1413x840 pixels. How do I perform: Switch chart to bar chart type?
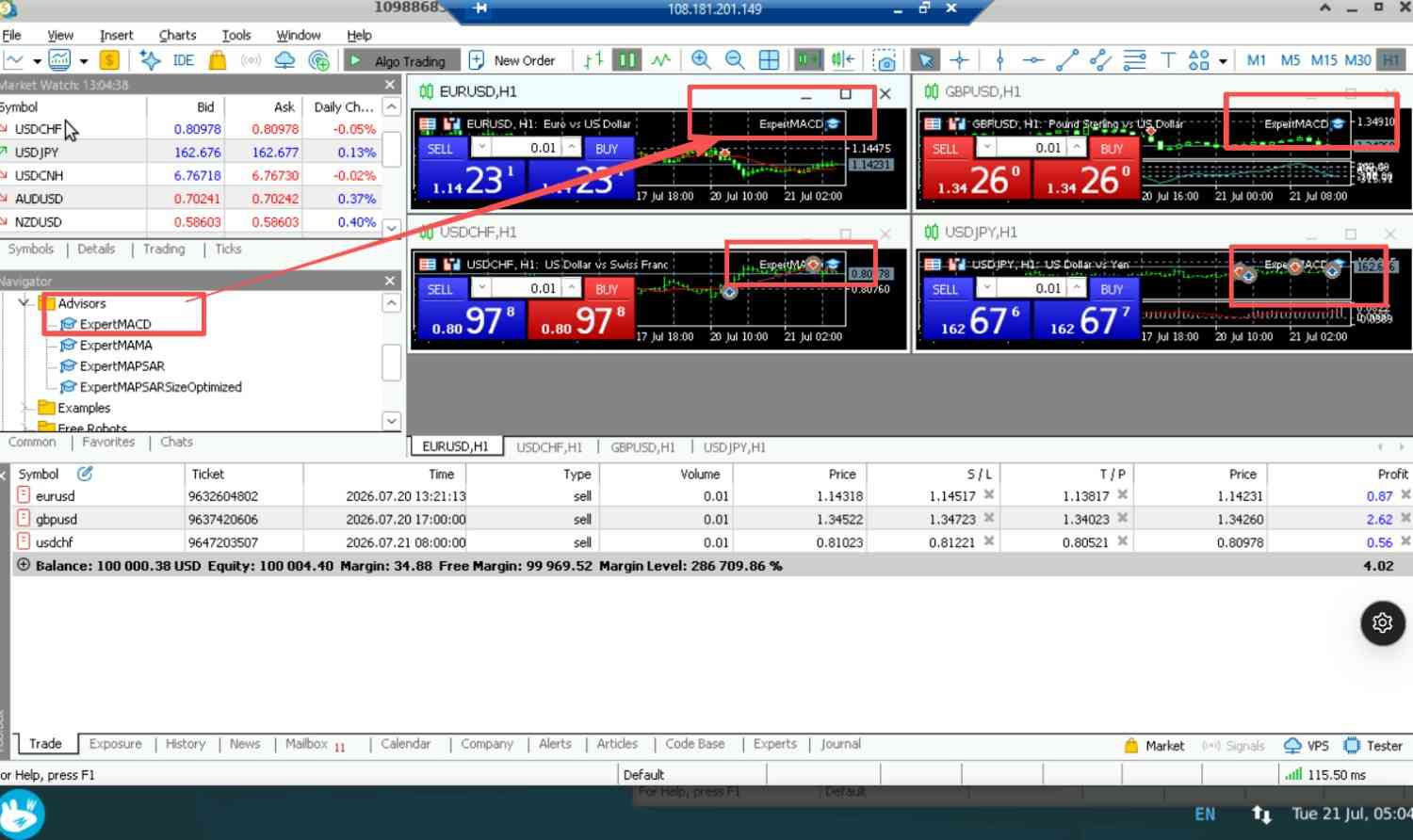click(x=593, y=60)
